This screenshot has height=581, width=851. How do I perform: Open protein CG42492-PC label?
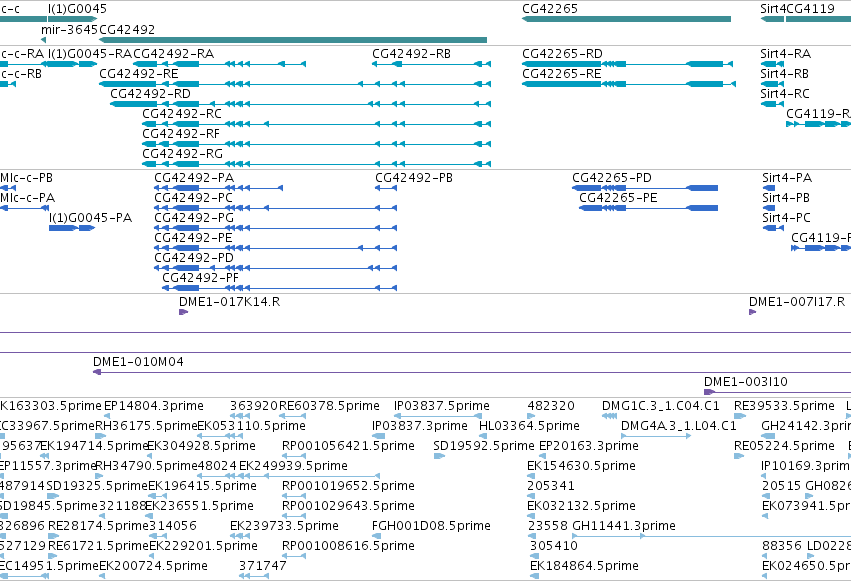pyautogui.click(x=194, y=198)
